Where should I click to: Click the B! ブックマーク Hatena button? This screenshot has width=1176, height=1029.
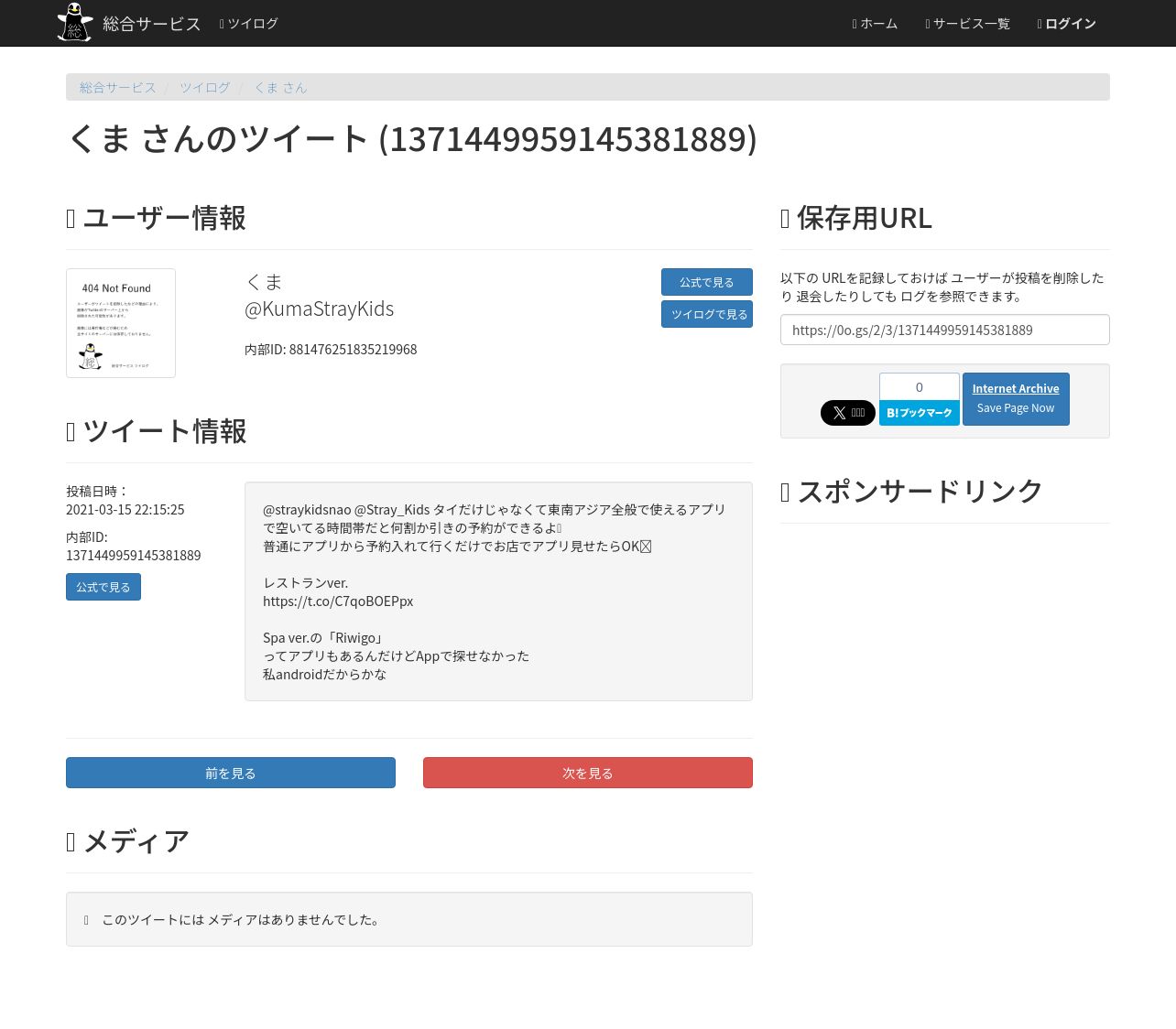pos(920,413)
